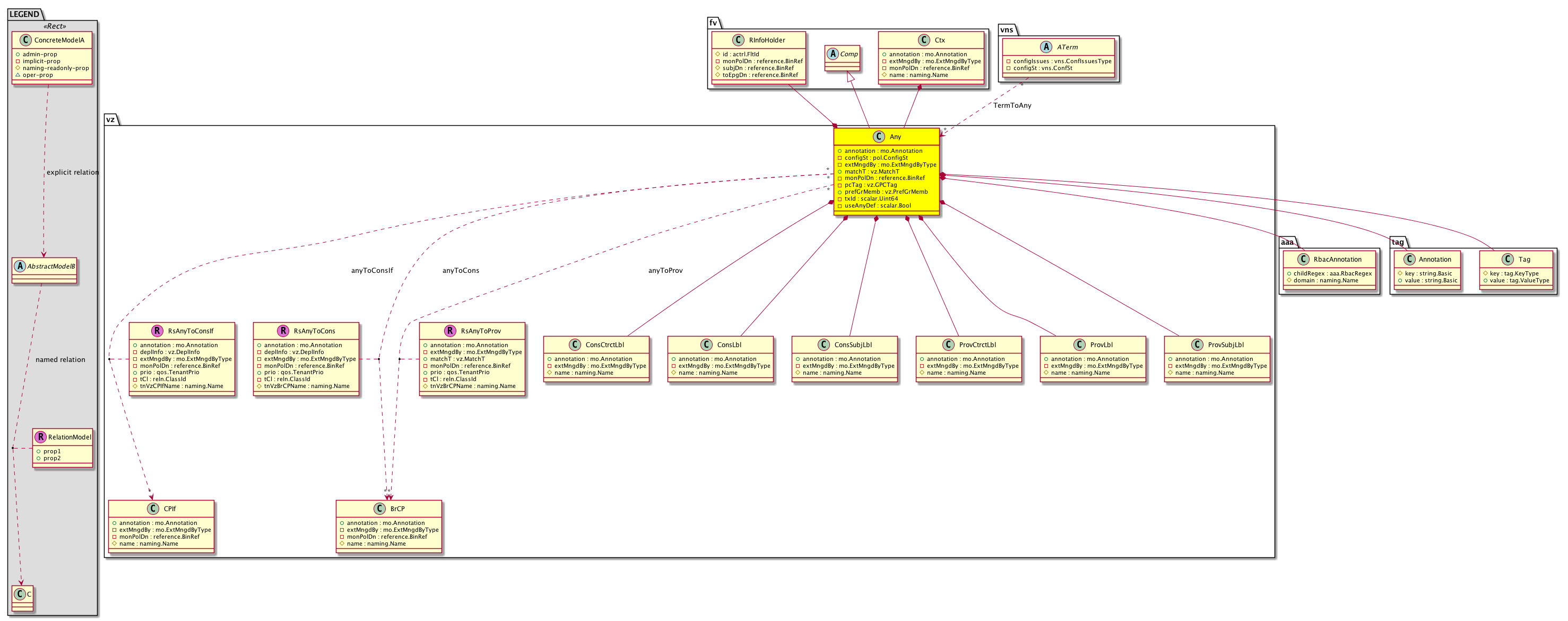Click the R icon of RelationModel legend
The width and height of the screenshot is (1568, 621).
click(41, 437)
